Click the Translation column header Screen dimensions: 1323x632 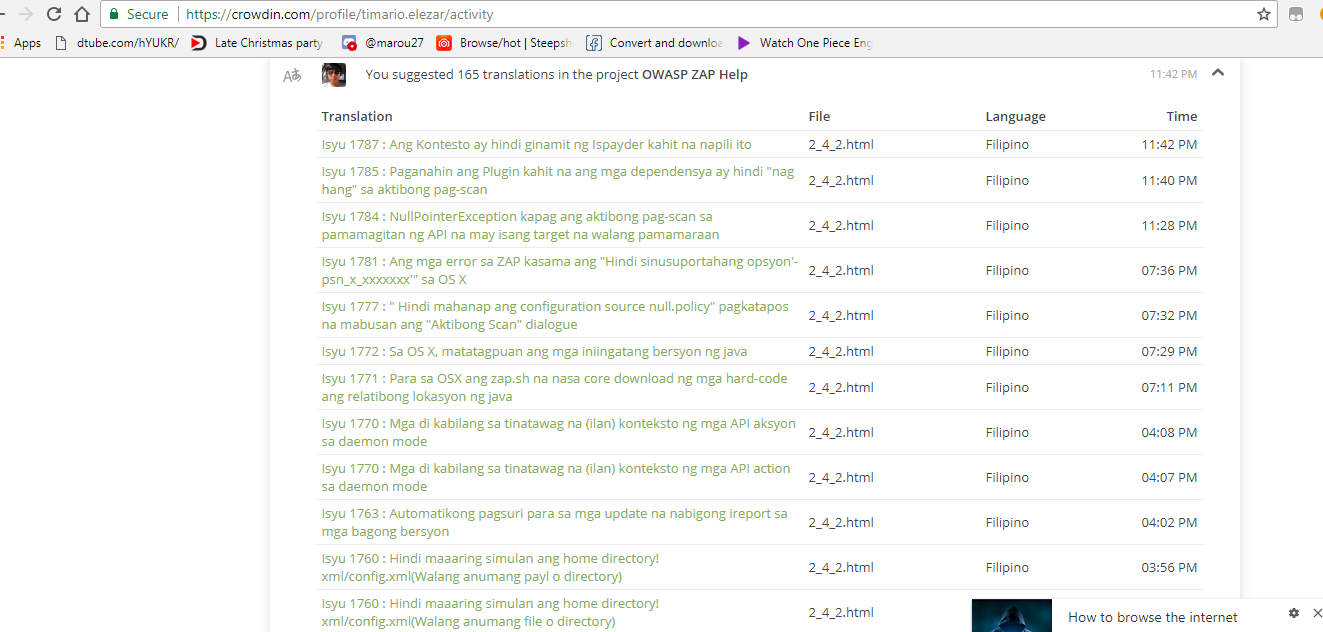357,116
